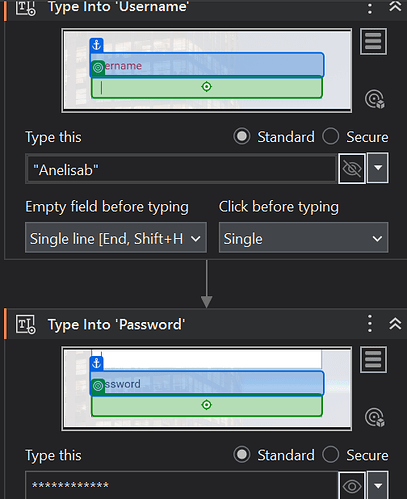Viewport: 407px width, 499px height.
Task: Open dropdown arrow next to "Anelisab" field
Action: [x=378, y=168]
